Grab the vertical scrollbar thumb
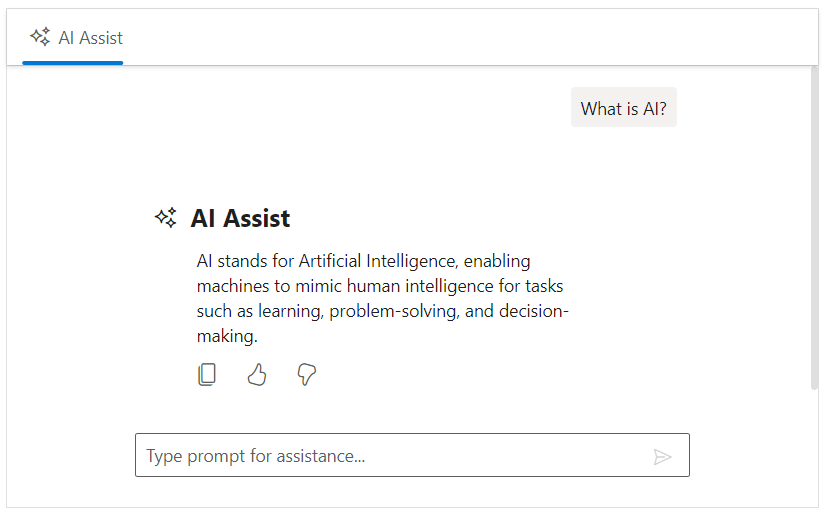Image resolution: width=826 pixels, height=513 pixels. click(x=814, y=228)
